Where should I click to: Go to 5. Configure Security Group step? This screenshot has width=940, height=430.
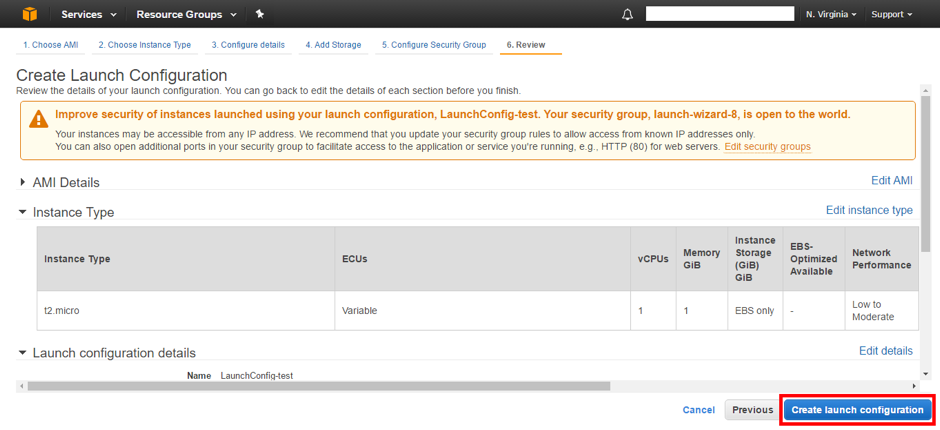pyautogui.click(x=433, y=45)
